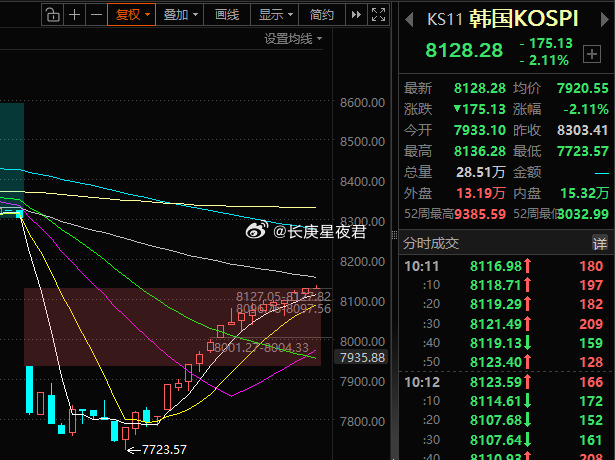Screen dimensions: 615x460
Task: Click the 7723.57 low price label
Action: pyautogui.click(x=164, y=449)
